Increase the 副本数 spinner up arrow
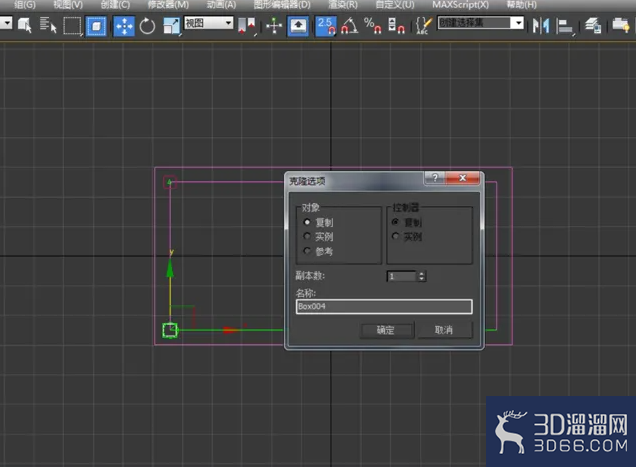 click(421, 273)
